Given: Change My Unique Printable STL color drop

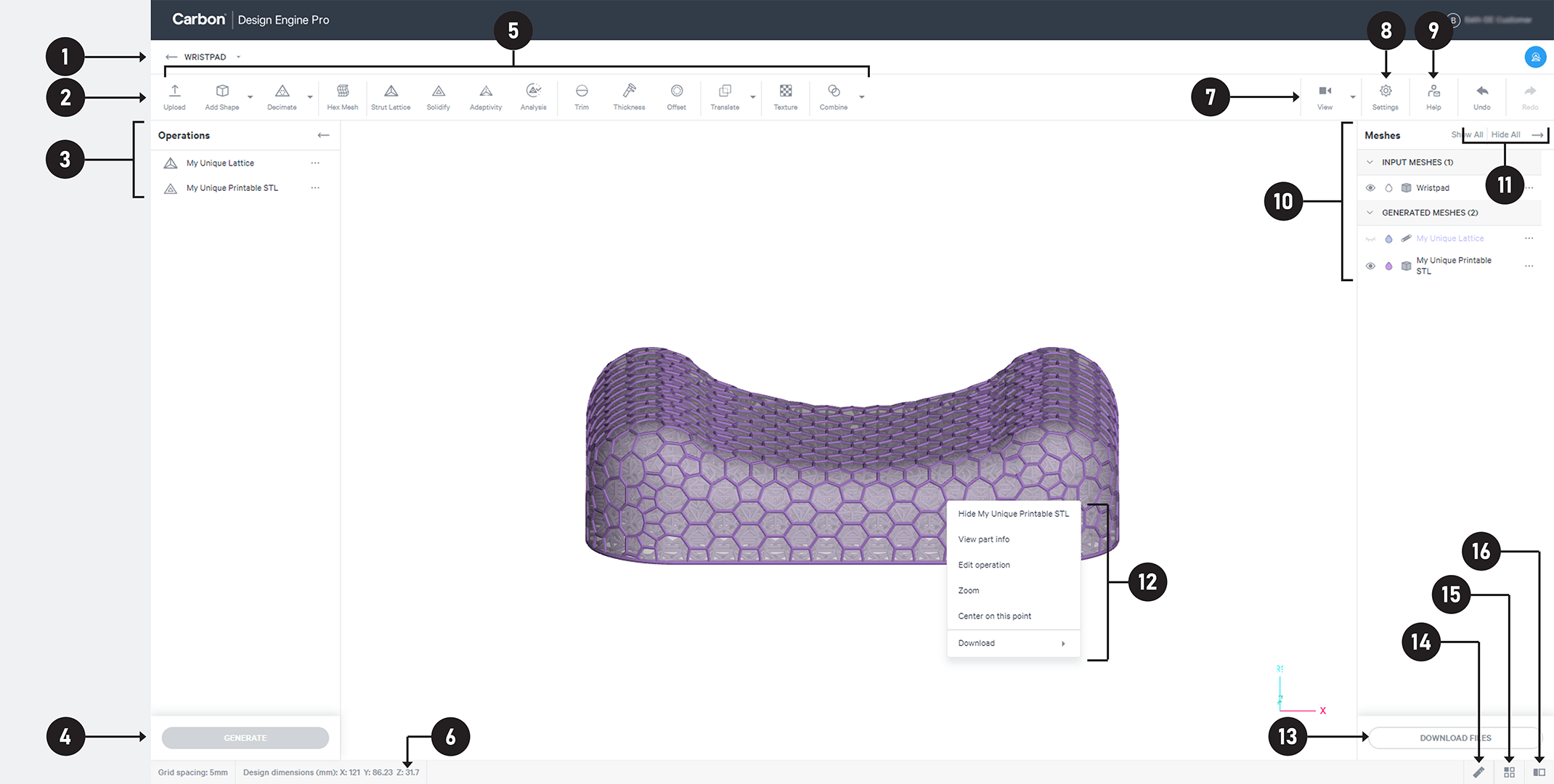Looking at the screenshot, I should tap(1388, 266).
